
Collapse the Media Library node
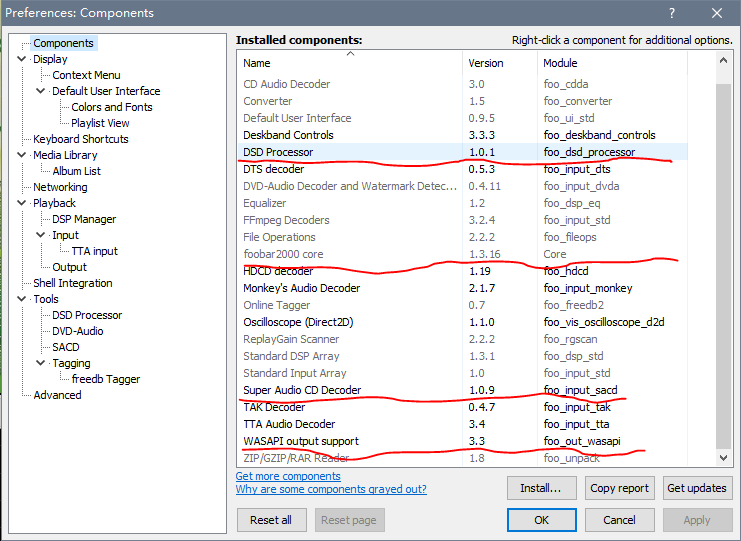[x=22, y=155]
